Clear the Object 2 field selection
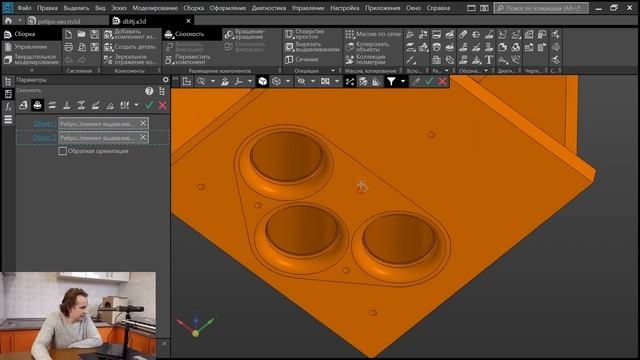Viewport: 640px width, 360px height. pyautogui.click(x=143, y=138)
